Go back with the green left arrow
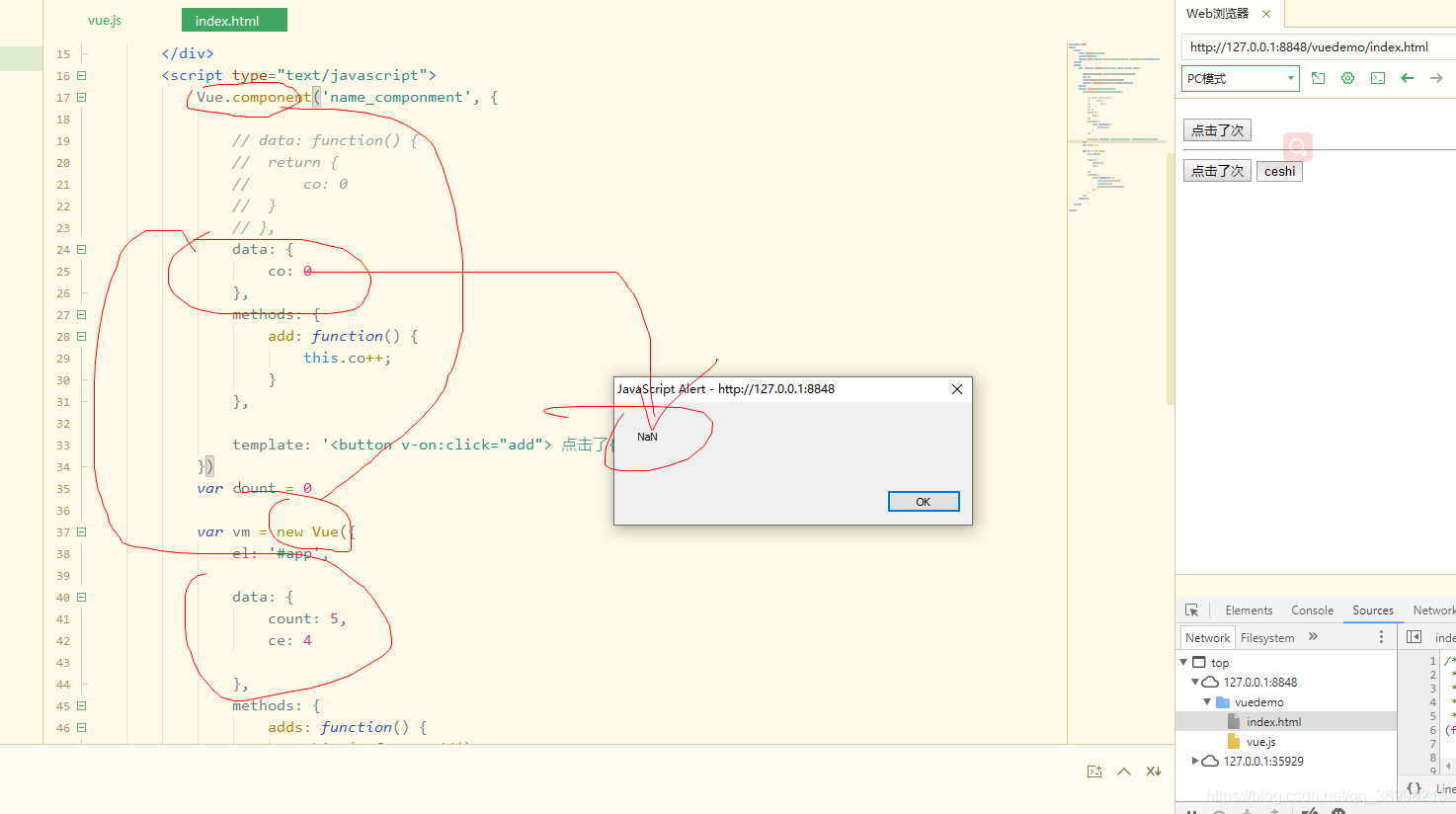1456x814 pixels. click(x=1408, y=78)
